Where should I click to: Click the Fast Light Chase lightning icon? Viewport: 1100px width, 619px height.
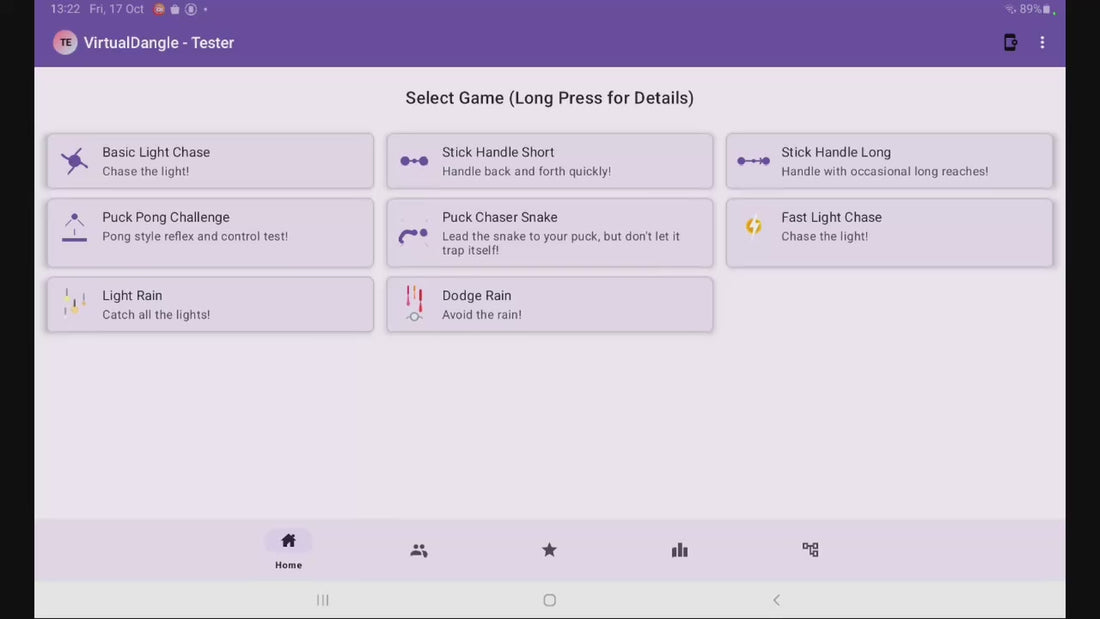click(x=754, y=227)
